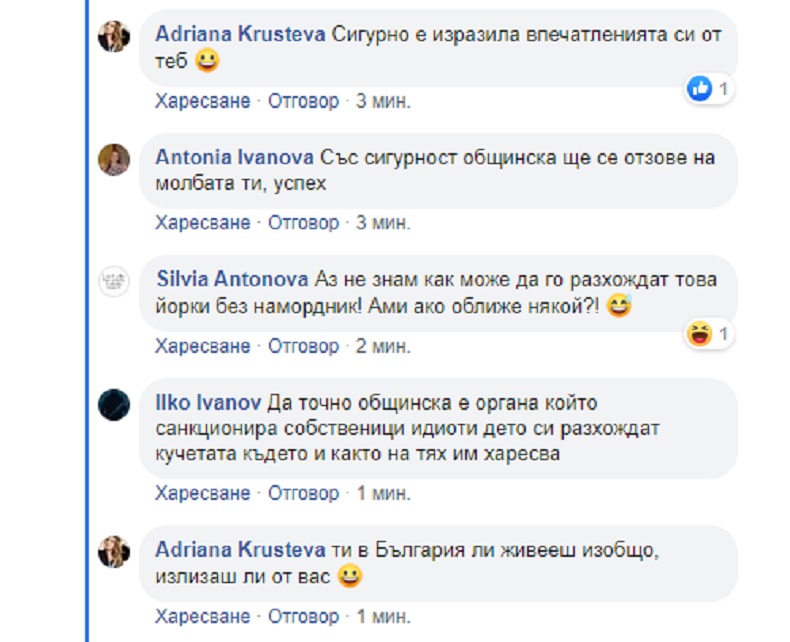
Task: Like Adriana's first comment with Харесване
Action: tap(203, 101)
